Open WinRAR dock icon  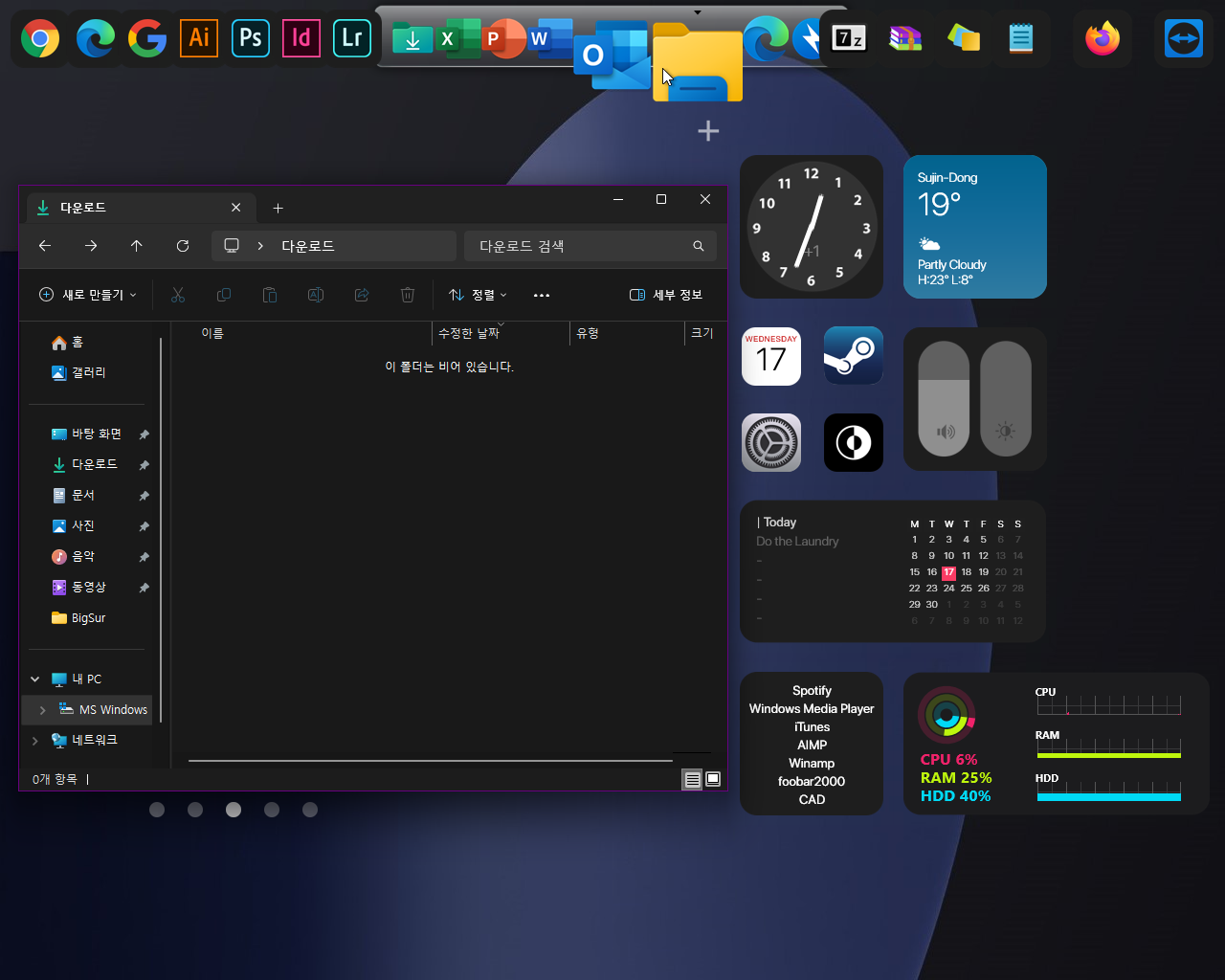905,38
